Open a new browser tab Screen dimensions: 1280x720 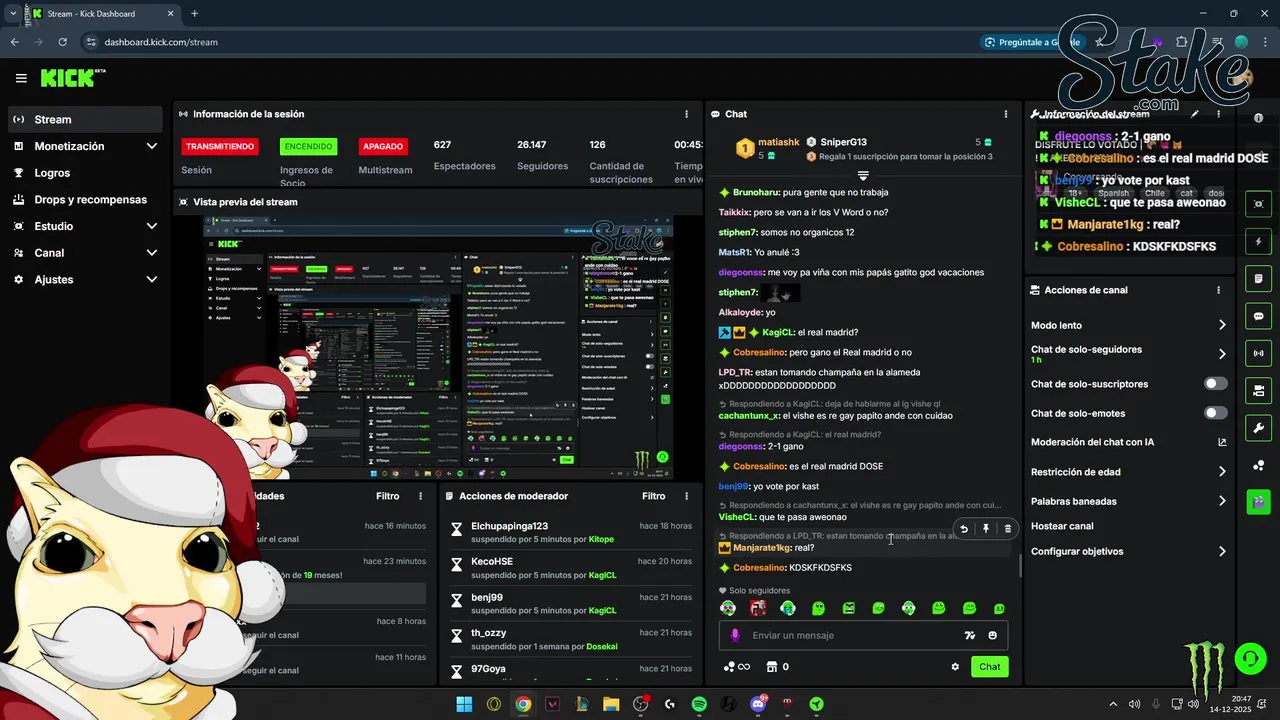(x=194, y=14)
